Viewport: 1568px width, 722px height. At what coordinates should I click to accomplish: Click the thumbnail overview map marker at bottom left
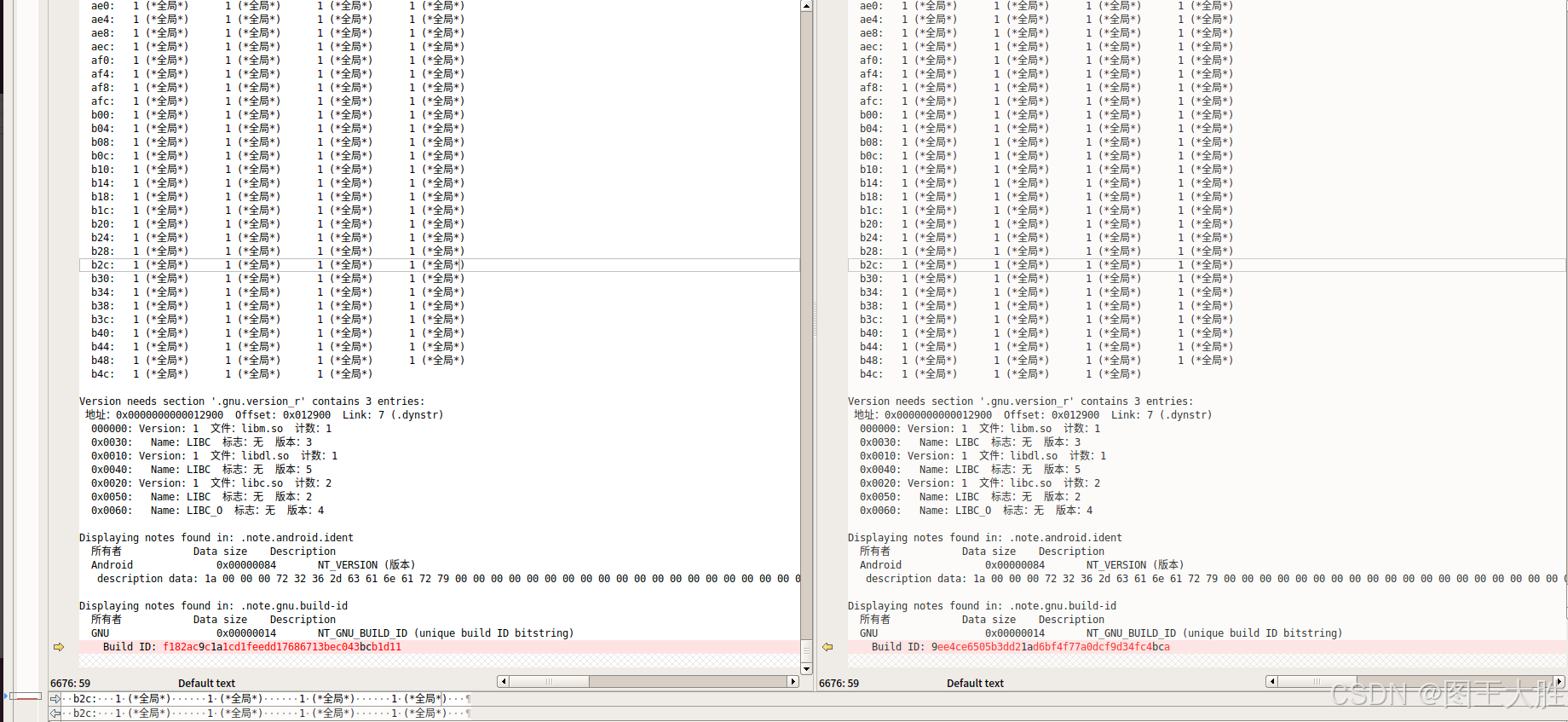24,696
